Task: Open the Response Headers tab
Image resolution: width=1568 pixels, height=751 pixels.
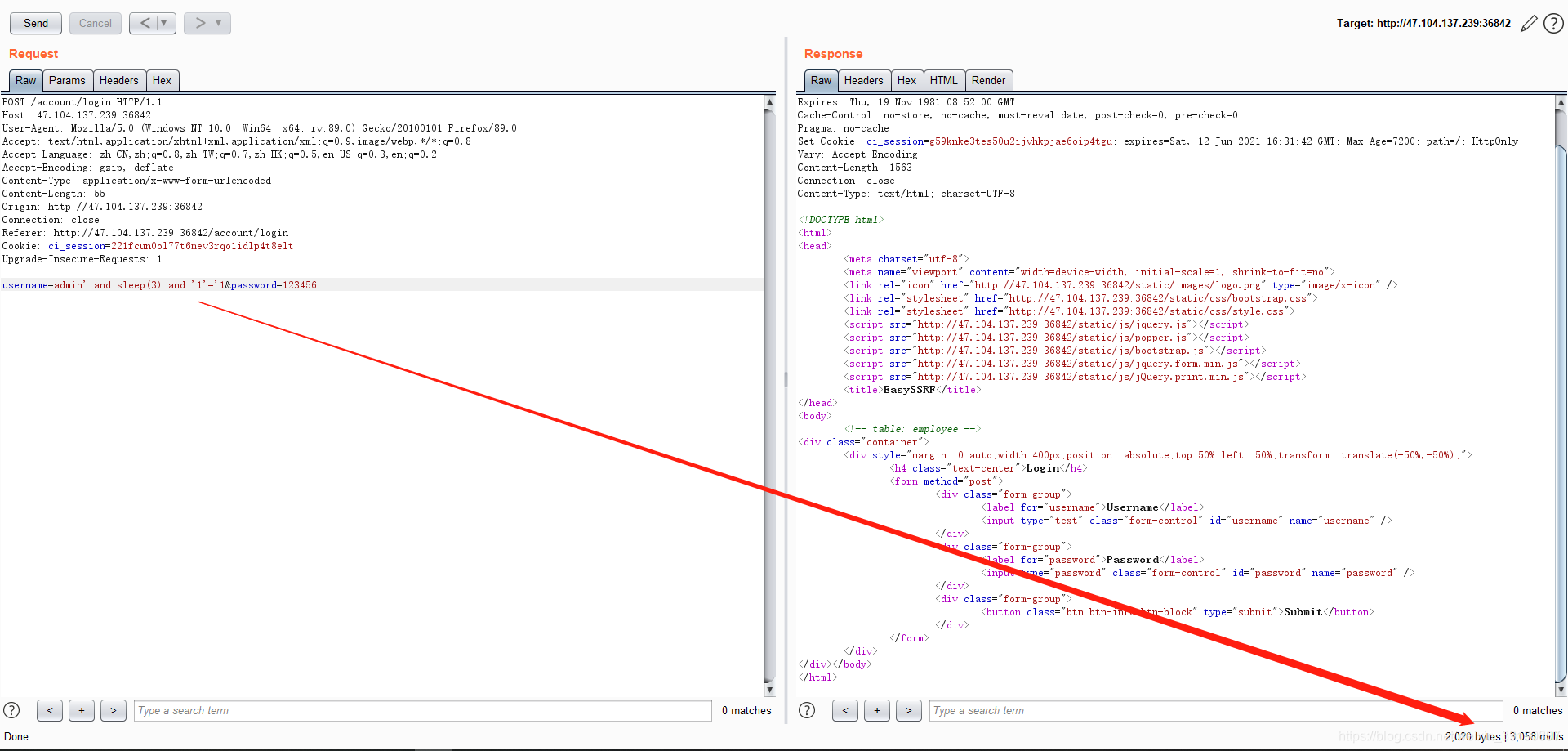Action: point(864,80)
